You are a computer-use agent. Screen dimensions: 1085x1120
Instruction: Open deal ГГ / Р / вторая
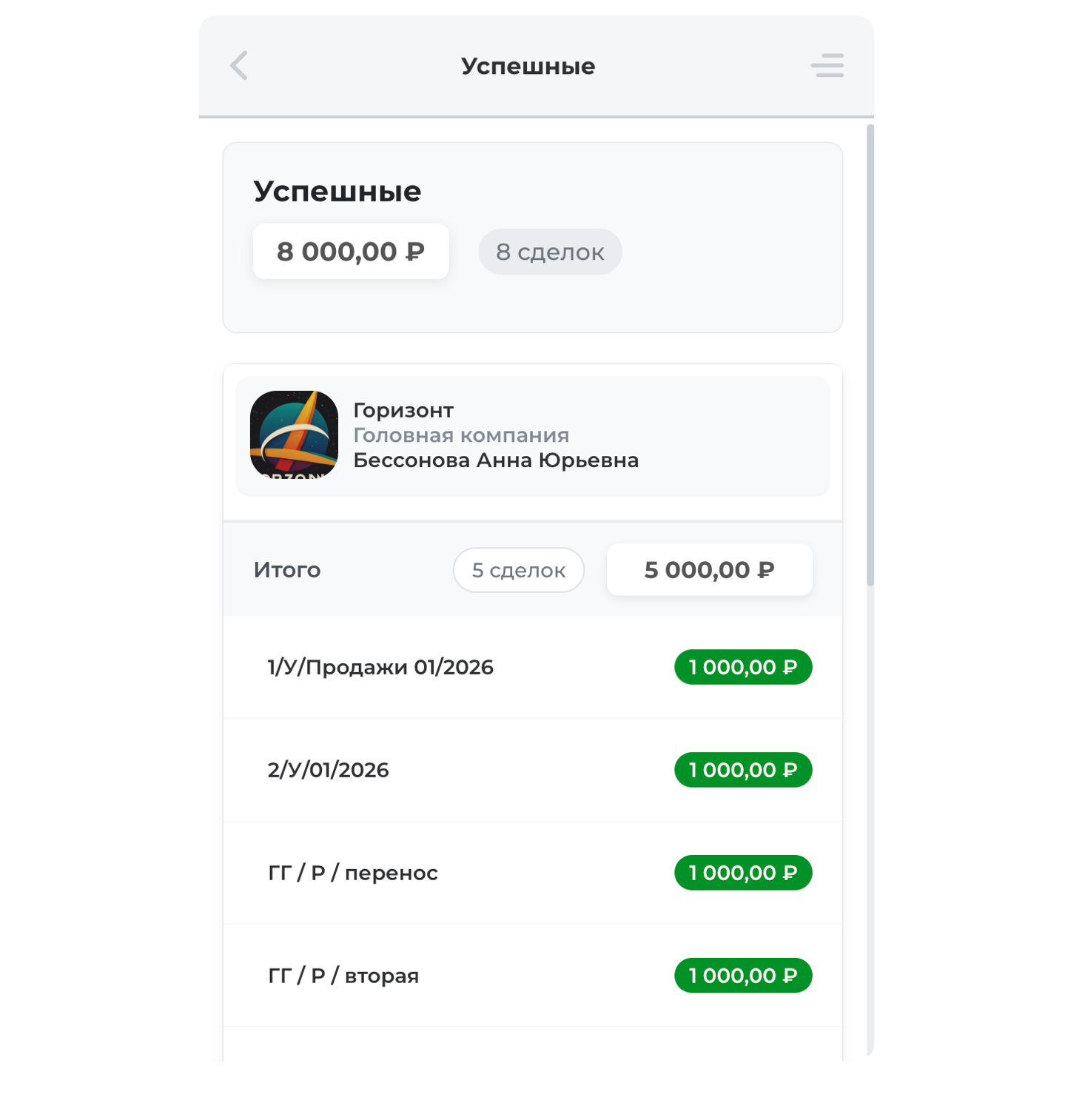click(x=343, y=976)
